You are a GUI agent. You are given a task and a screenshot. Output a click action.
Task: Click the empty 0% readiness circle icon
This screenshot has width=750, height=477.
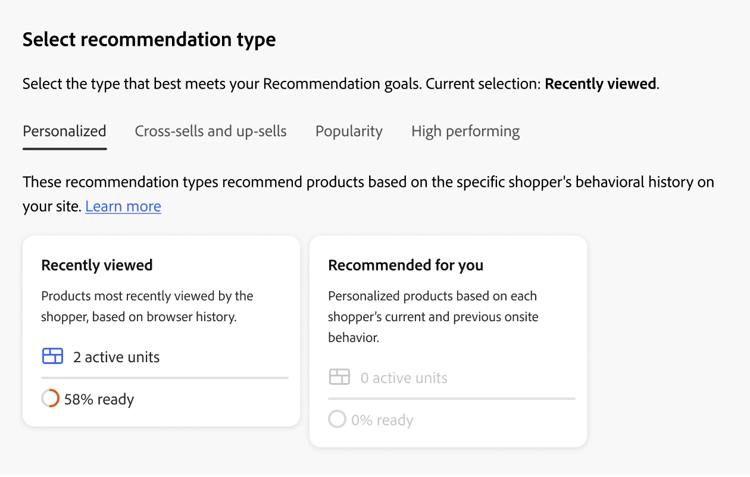tap(337, 420)
